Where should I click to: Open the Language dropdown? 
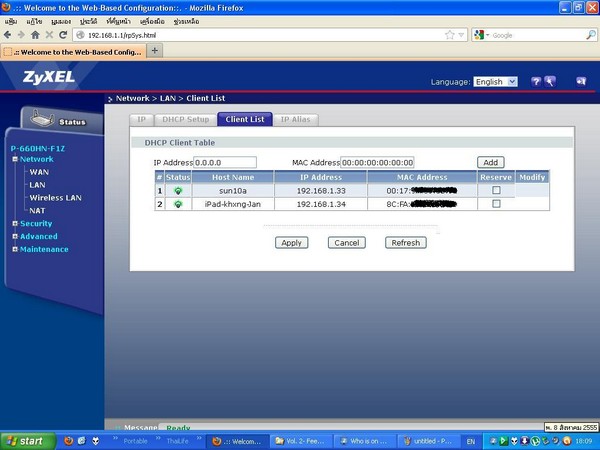496,82
